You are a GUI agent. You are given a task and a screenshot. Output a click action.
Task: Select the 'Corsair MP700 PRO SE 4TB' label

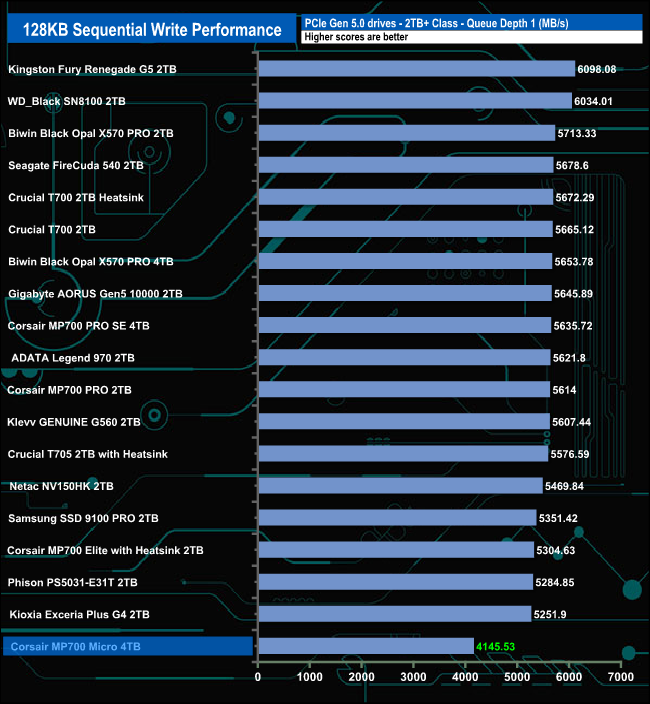pyautogui.click(x=79, y=326)
